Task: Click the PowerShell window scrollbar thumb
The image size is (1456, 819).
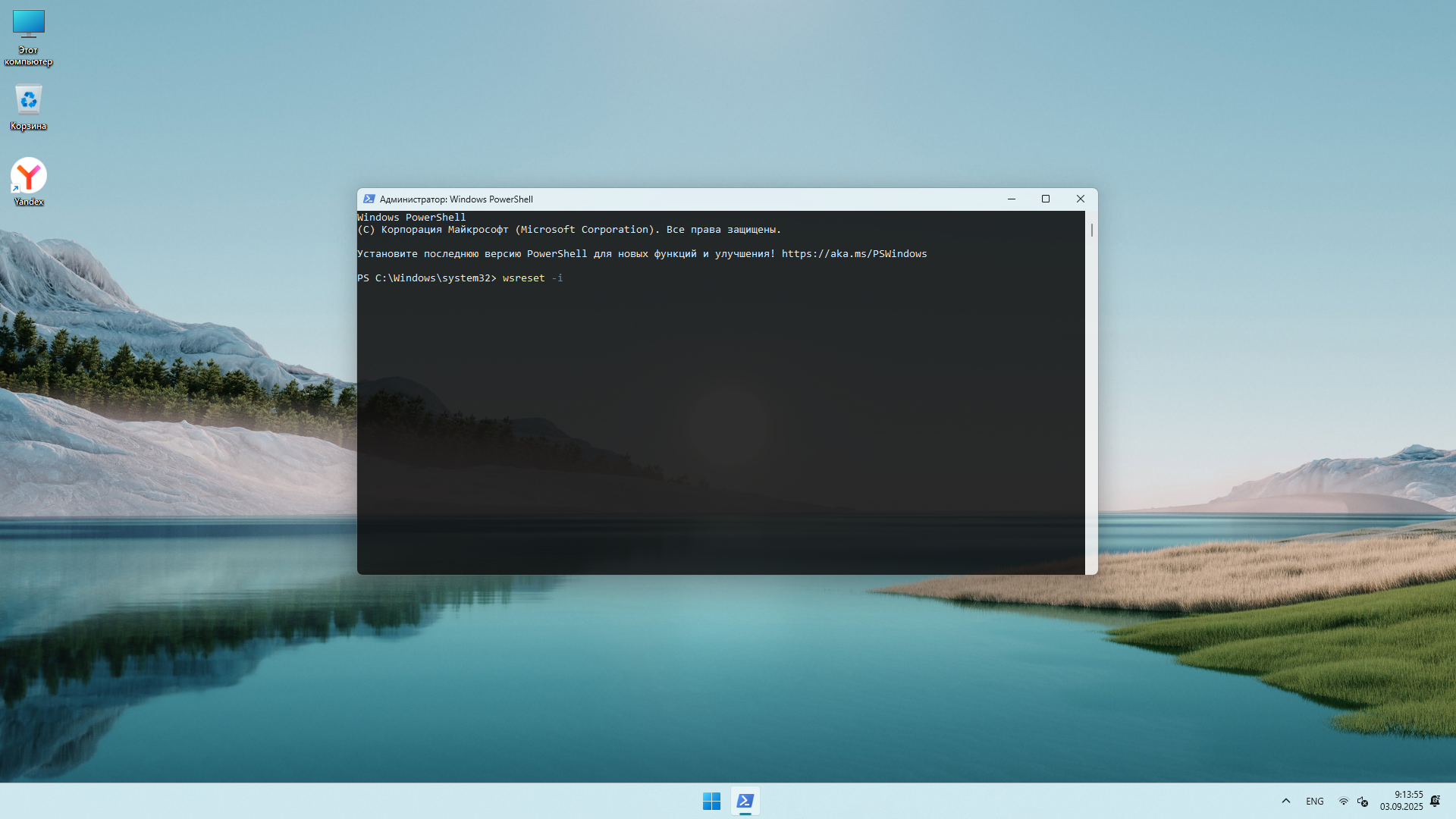Action: click(1091, 230)
